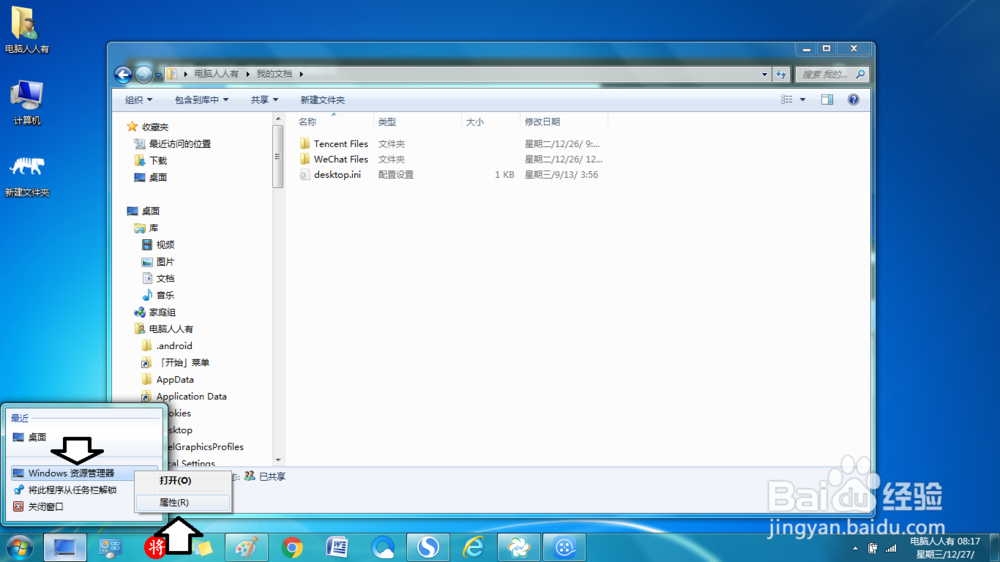Select the .android folder in navigation pane
Viewport: 1000px width, 562px height.
pos(174,346)
